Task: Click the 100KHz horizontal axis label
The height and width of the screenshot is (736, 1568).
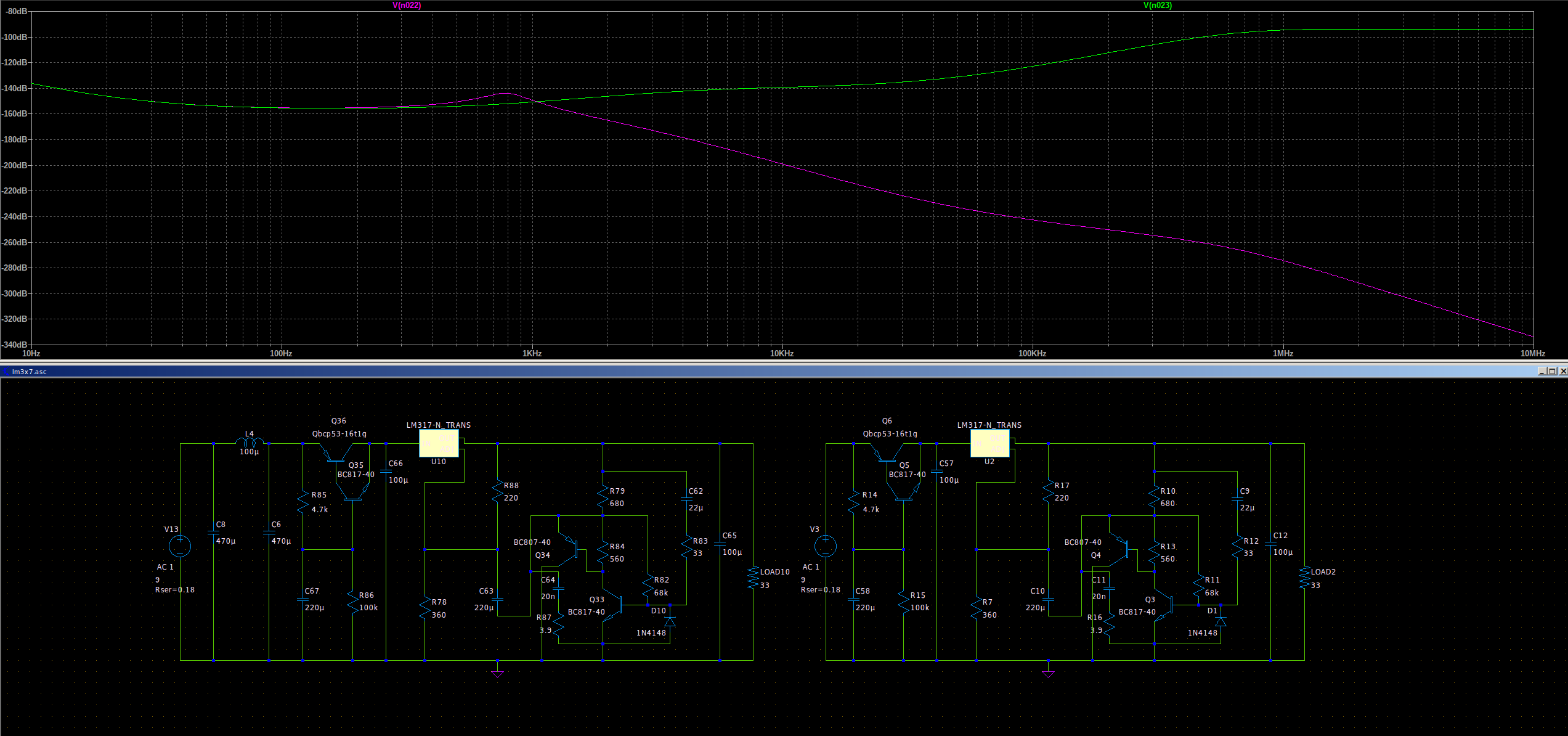Action: pyautogui.click(x=1032, y=354)
